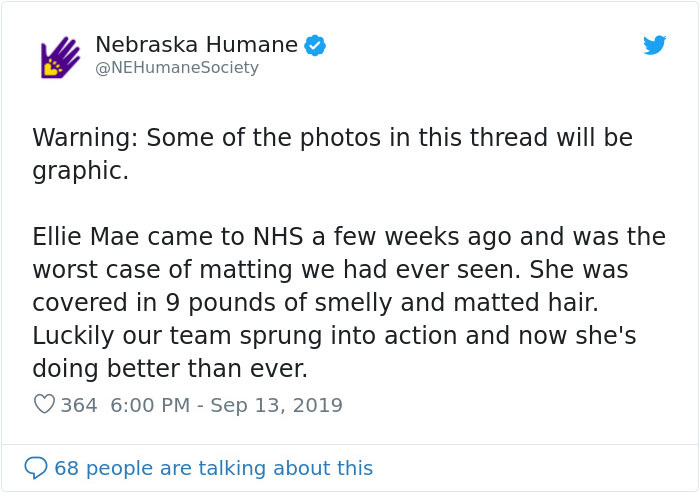This screenshot has height=494, width=700.
Task: Click the blue verified badge
Action: coord(315,45)
